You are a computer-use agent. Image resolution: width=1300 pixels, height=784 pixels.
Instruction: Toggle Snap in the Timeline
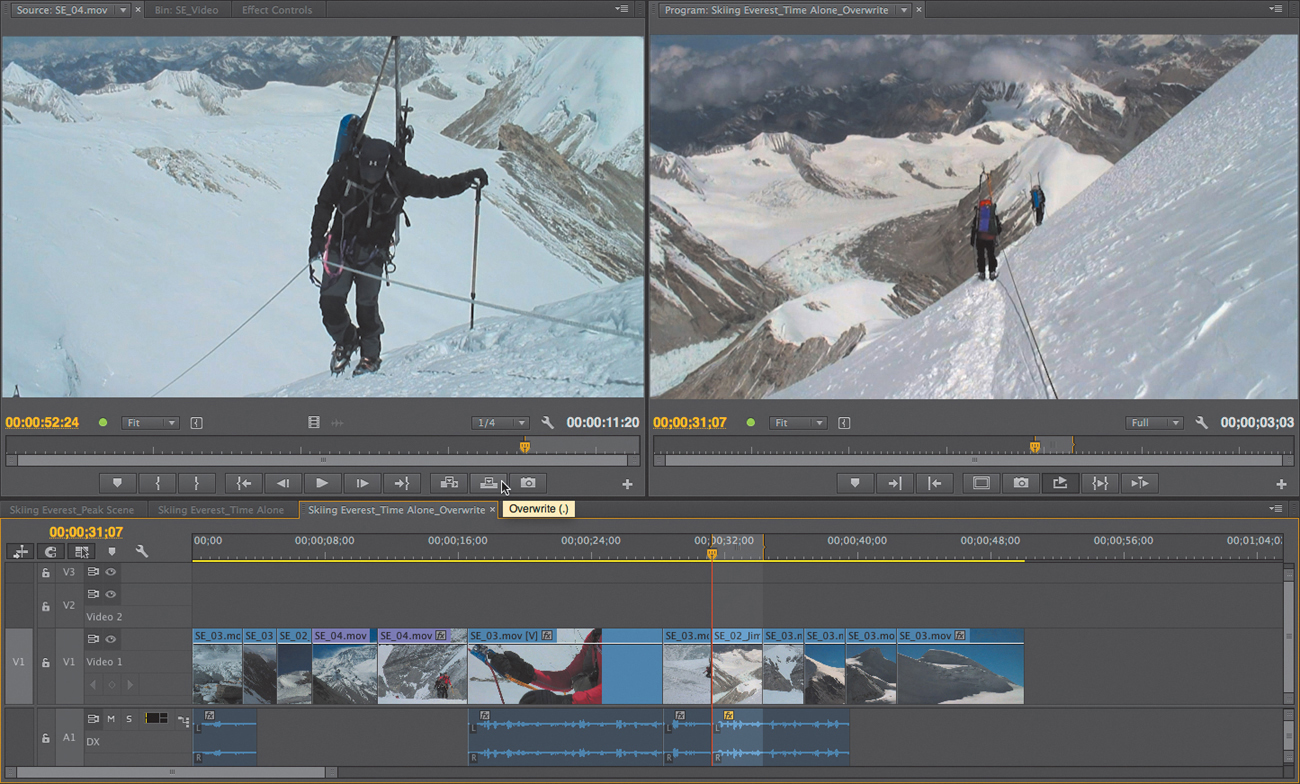[50, 551]
